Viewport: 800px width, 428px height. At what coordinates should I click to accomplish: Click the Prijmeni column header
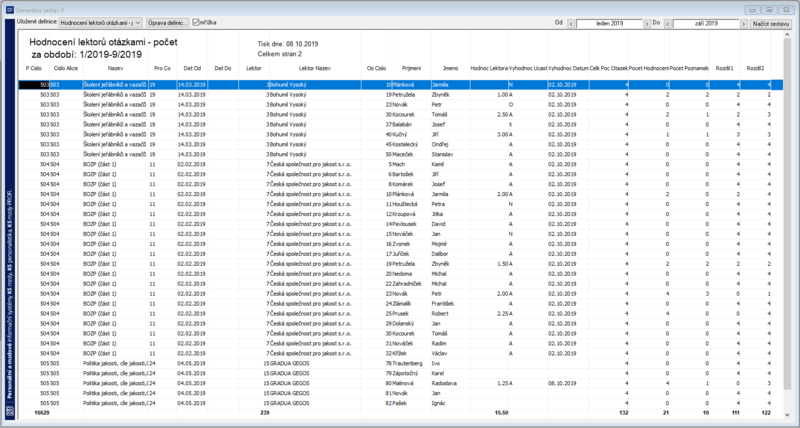pyautogui.click(x=411, y=68)
